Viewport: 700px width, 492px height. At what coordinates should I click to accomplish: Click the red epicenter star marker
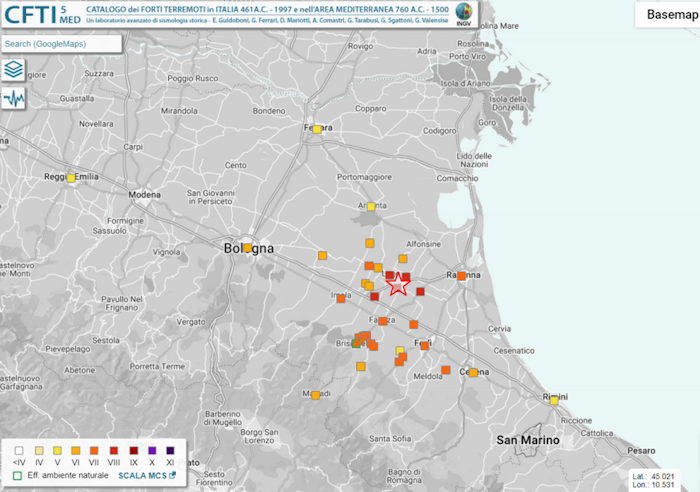tap(397, 284)
